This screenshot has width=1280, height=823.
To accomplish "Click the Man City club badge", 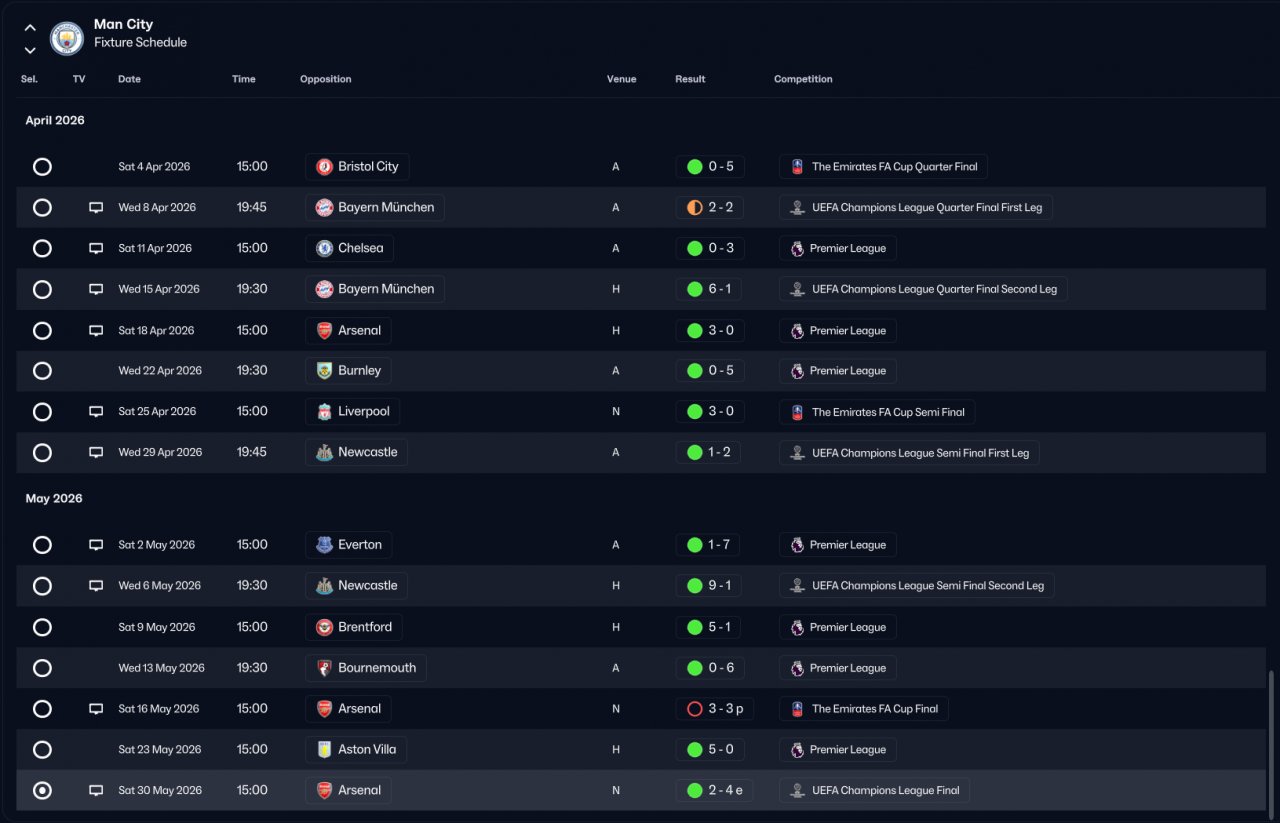I will click(x=67, y=38).
